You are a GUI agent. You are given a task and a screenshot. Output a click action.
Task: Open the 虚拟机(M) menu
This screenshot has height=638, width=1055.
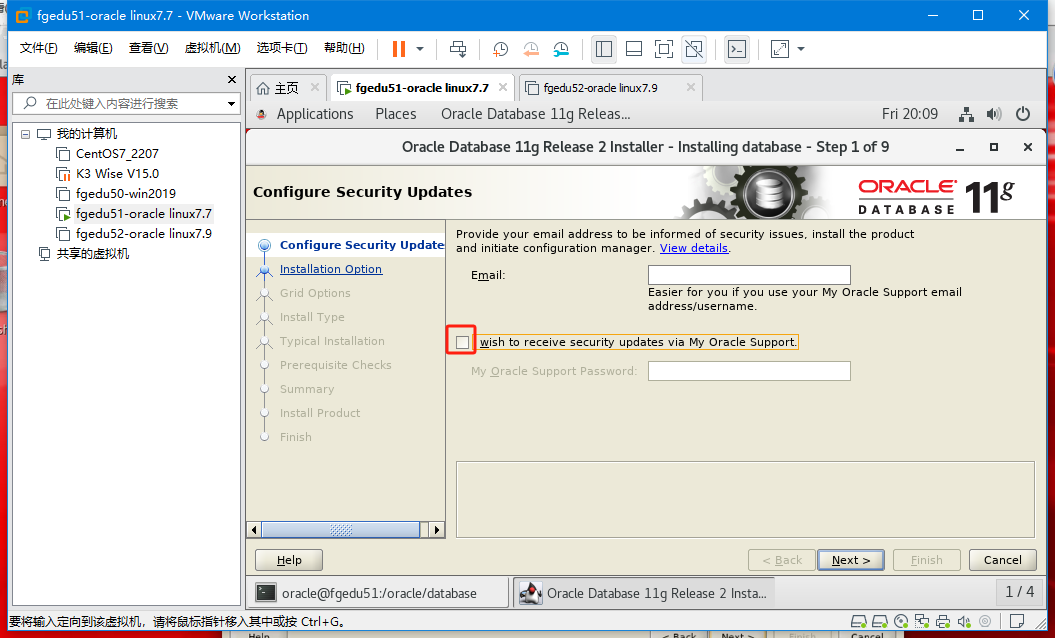tap(212, 48)
